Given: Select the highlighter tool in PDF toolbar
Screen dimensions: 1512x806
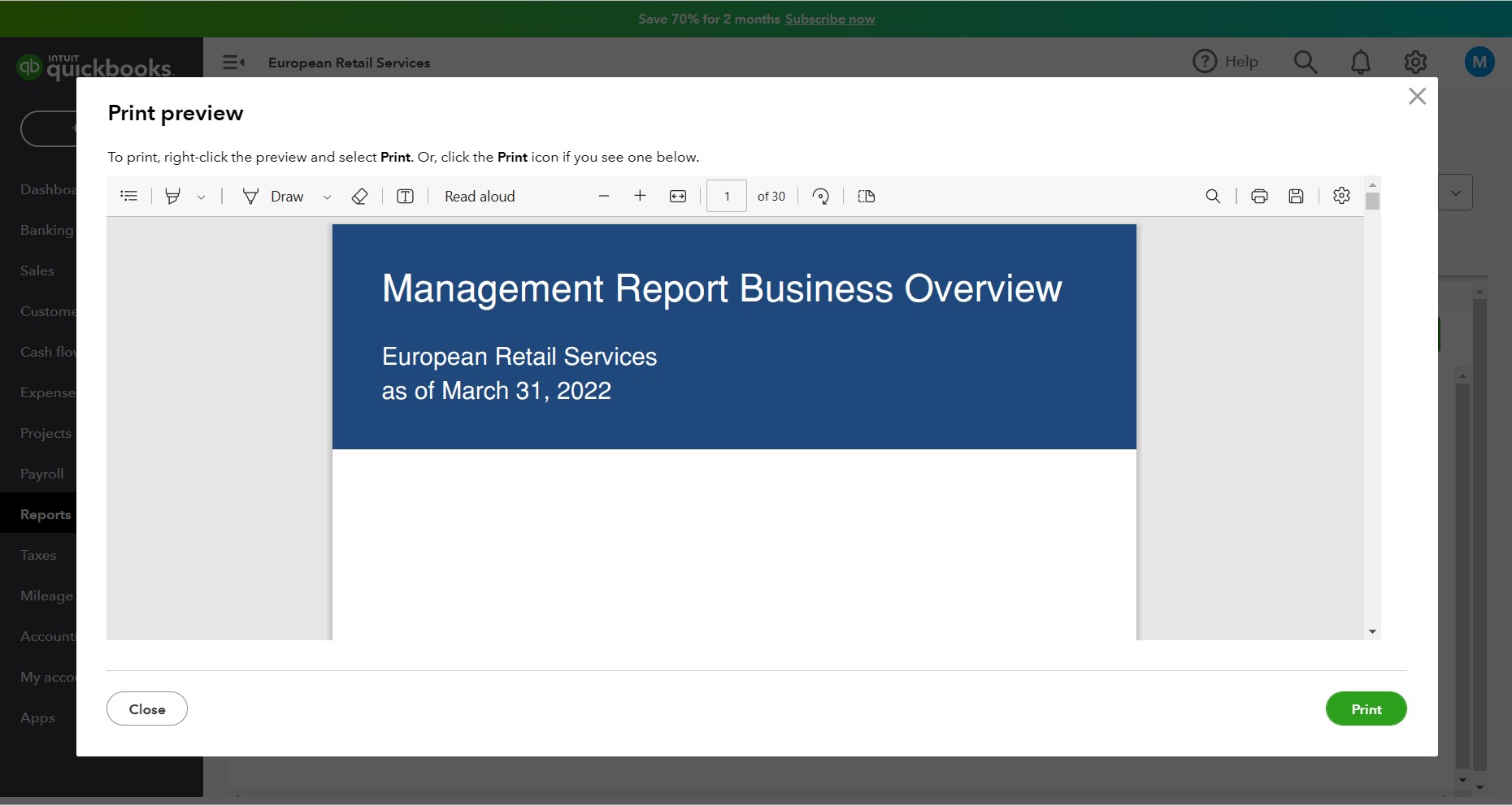Looking at the screenshot, I should tap(172, 196).
